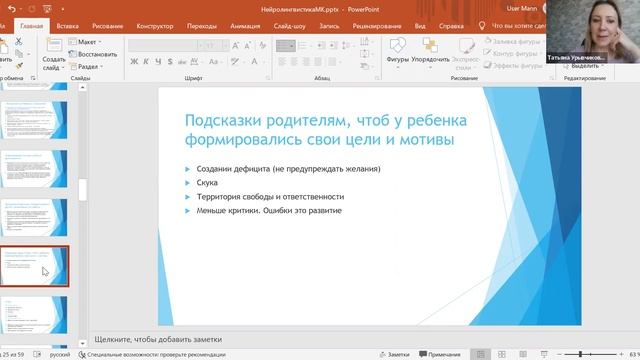Click the Примечания comments button
This screenshot has height=360, width=640.
coord(440,354)
